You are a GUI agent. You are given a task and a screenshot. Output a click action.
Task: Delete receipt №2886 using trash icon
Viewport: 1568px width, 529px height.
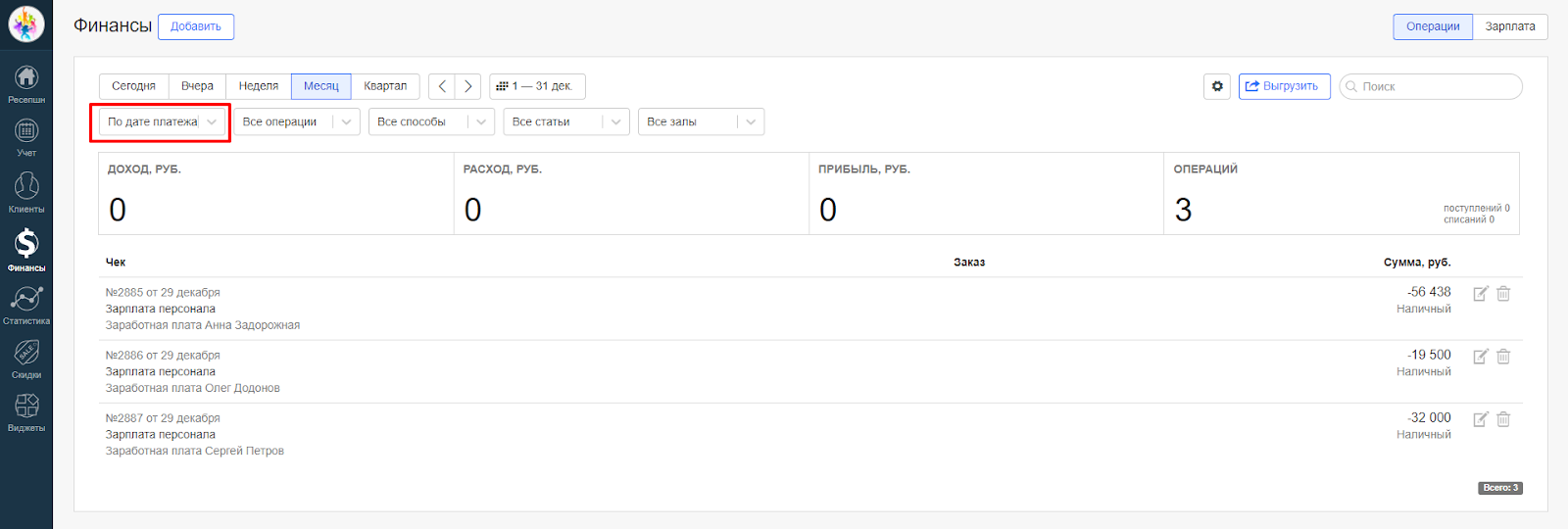(x=1503, y=357)
